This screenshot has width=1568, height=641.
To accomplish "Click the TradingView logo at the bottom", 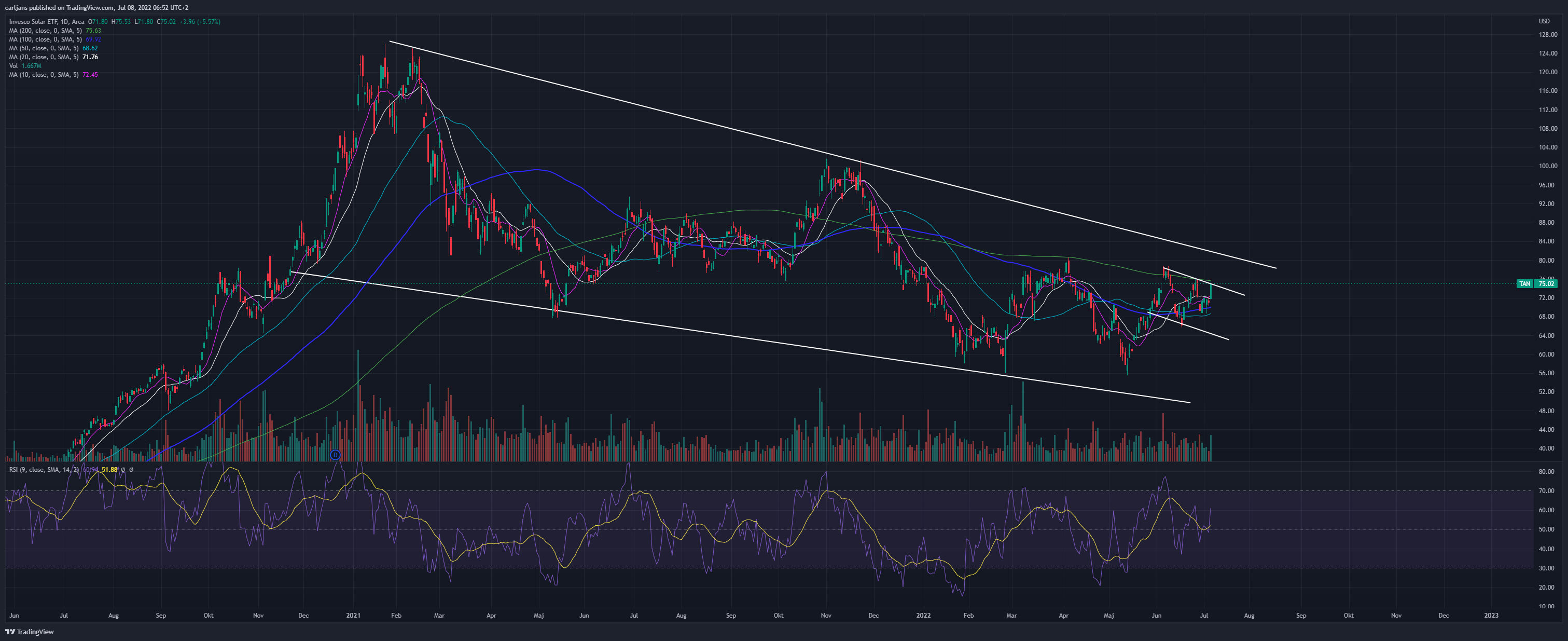I will pos(29,632).
